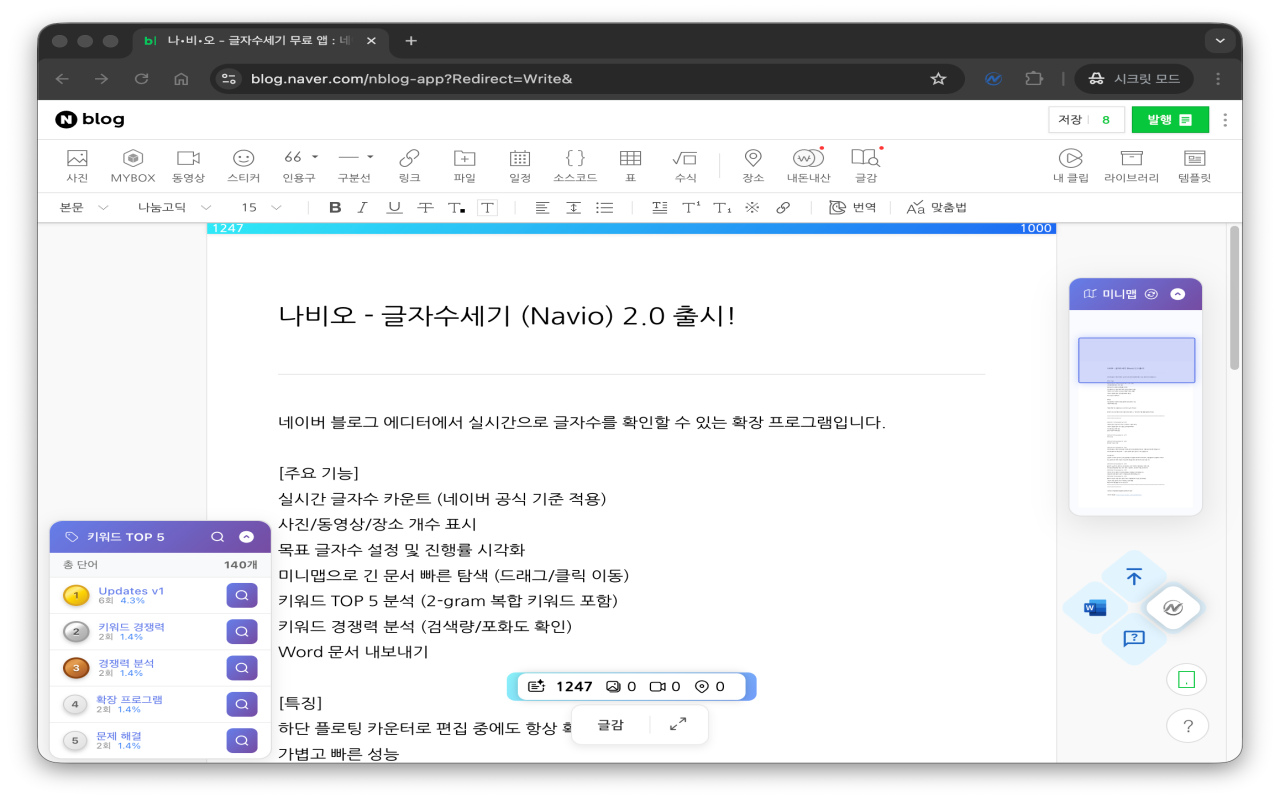
Task: Attach a file with 파일 icon
Action: click(464, 165)
